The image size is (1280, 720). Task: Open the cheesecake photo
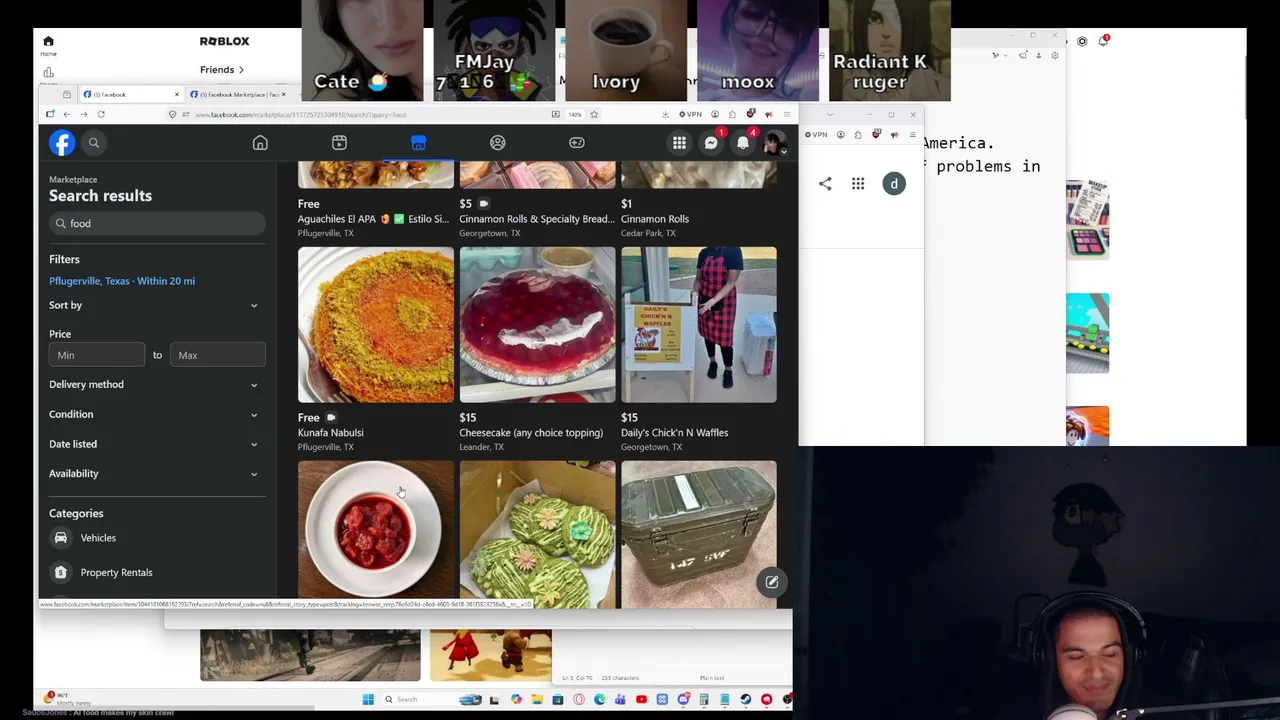click(537, 325)
